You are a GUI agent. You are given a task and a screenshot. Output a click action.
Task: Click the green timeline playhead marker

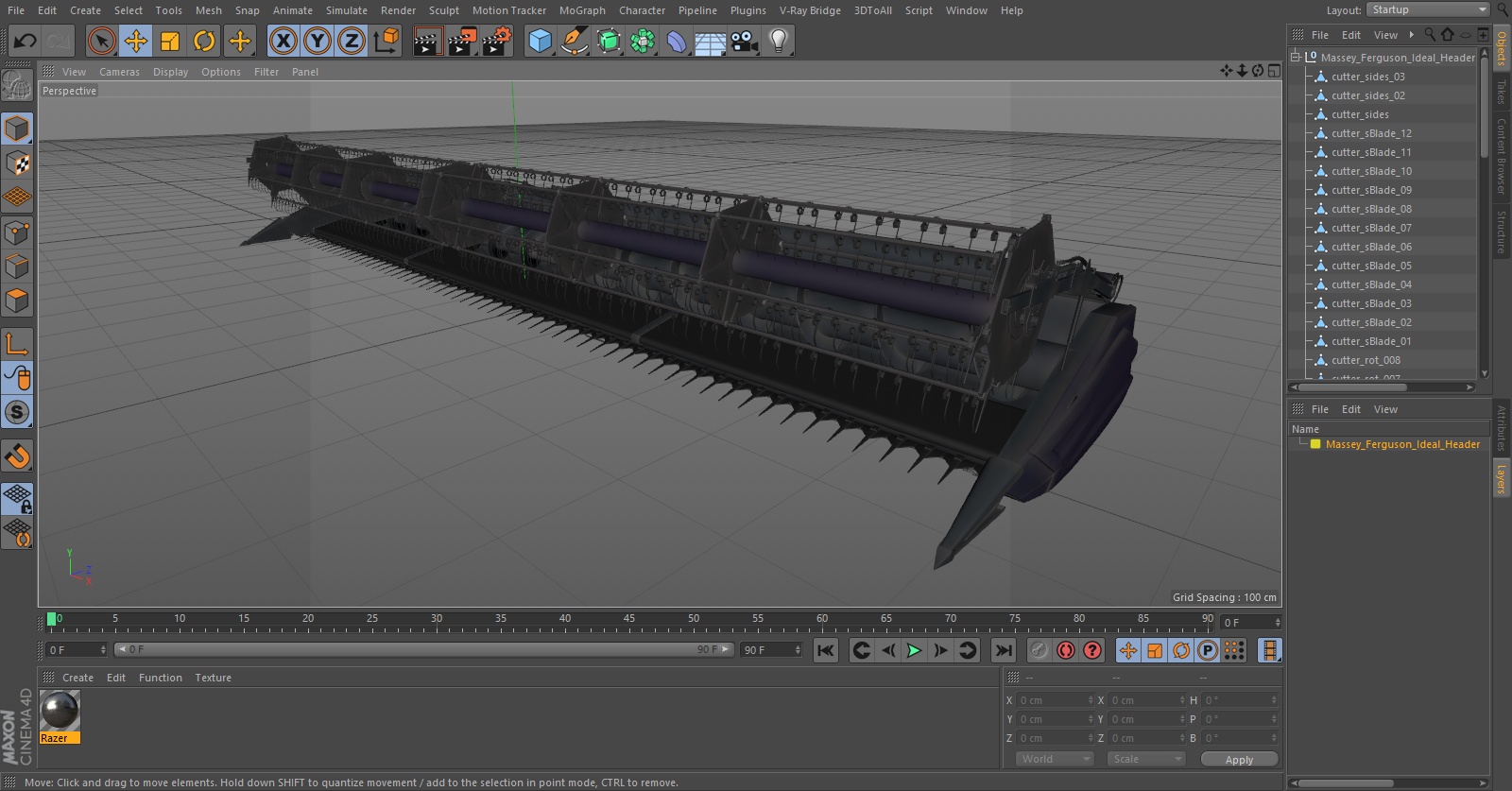51,620
